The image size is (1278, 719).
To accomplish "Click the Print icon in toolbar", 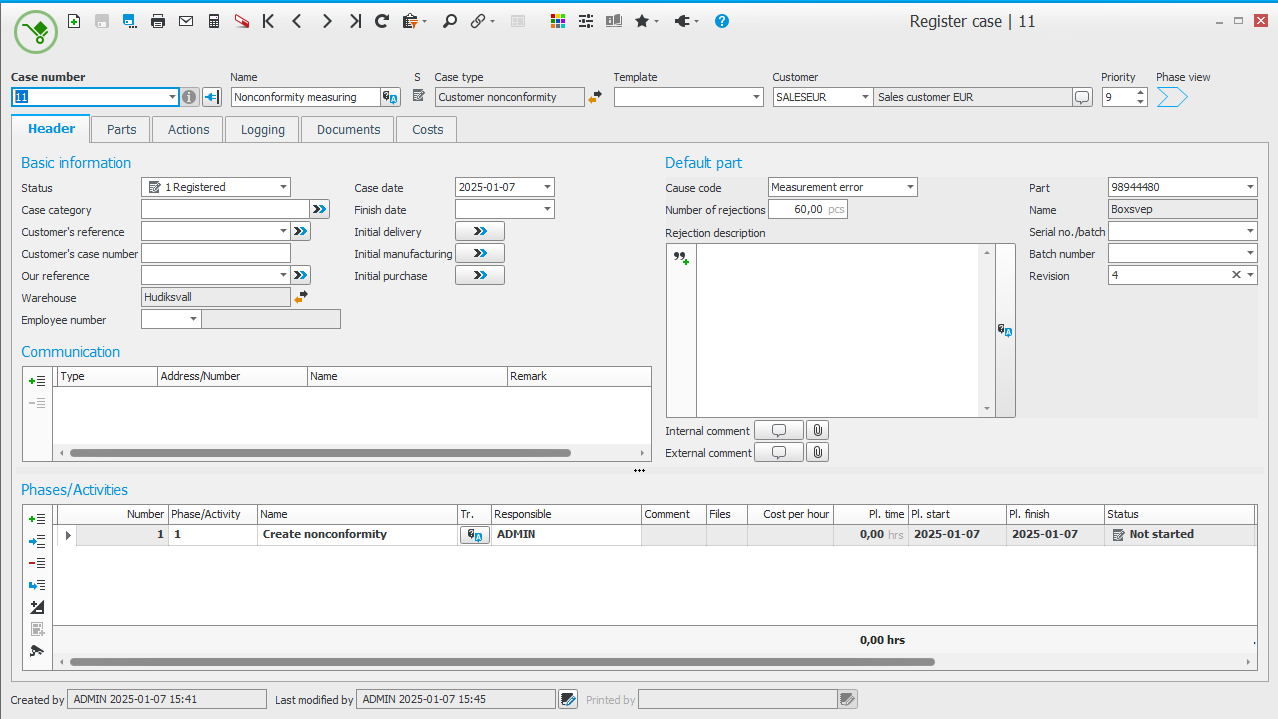I will [158, 21].
